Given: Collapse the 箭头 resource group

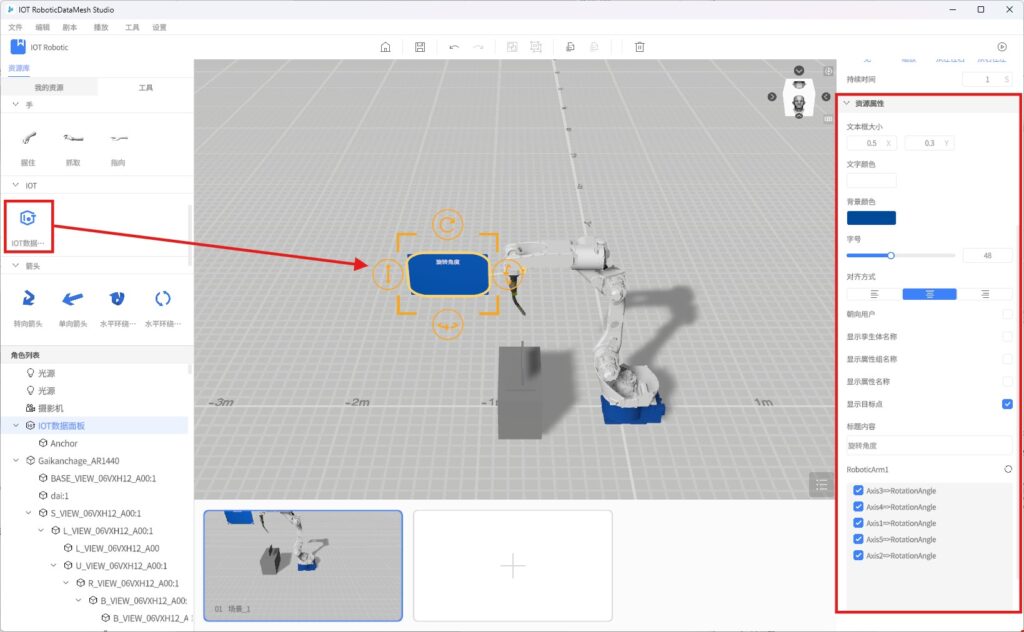Looking at the screenshot, I should 15,266.
